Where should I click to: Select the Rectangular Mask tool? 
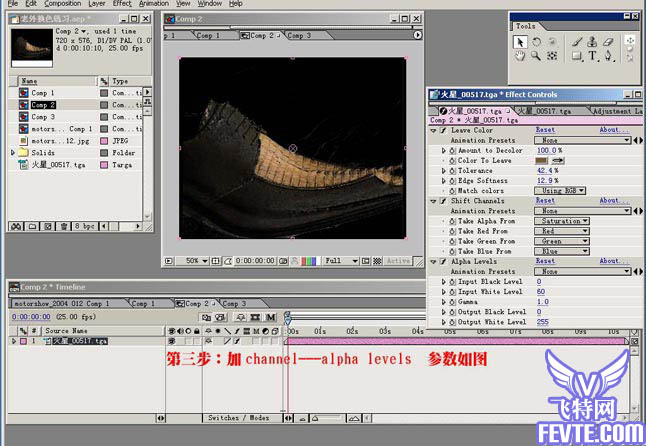tap(577, 56)
